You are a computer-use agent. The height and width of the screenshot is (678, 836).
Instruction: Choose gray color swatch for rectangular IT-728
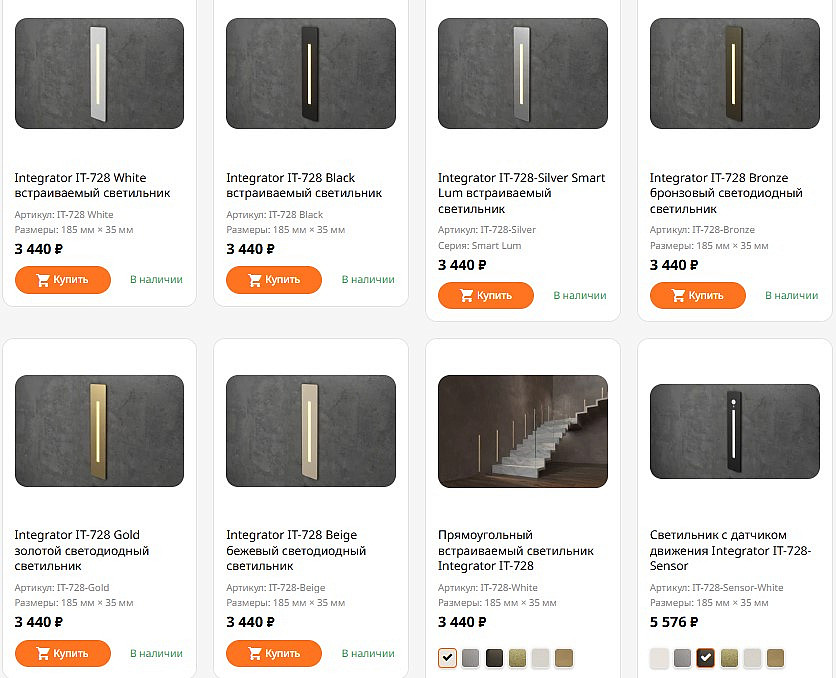471,658
